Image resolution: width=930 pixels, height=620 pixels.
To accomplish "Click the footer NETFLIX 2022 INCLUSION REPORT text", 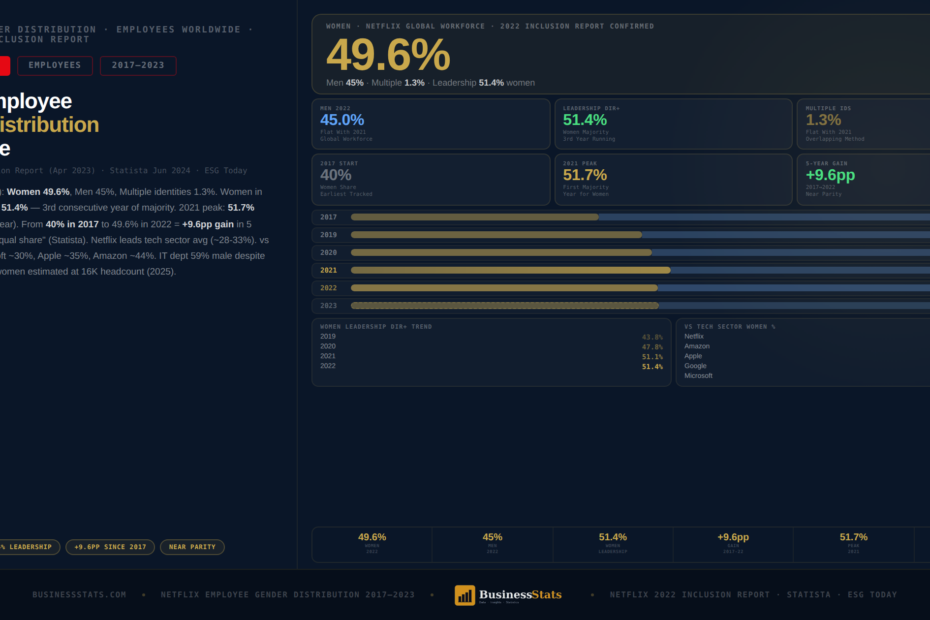I will 690,594.
